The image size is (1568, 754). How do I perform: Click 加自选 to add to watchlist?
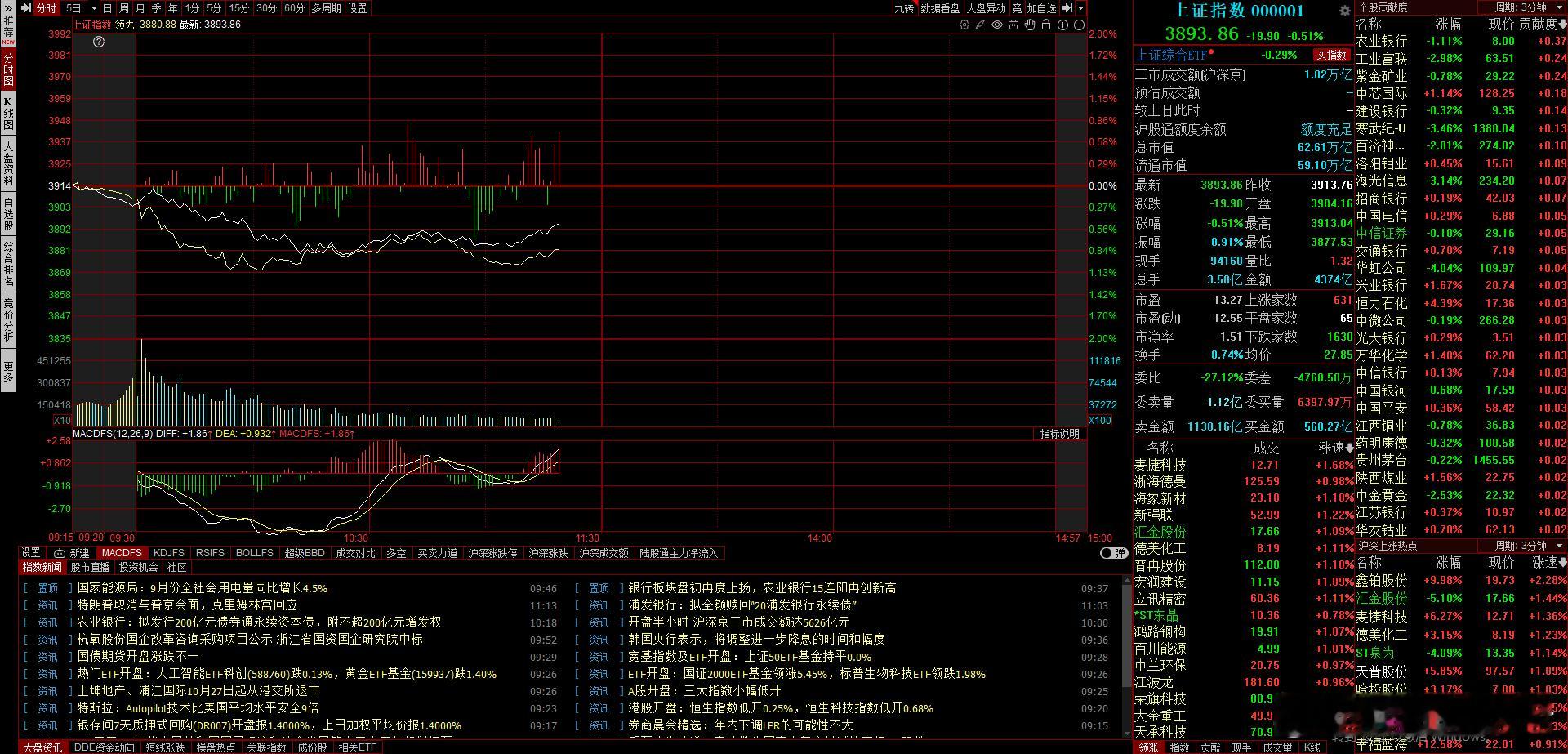click(x=1042, y=8)
